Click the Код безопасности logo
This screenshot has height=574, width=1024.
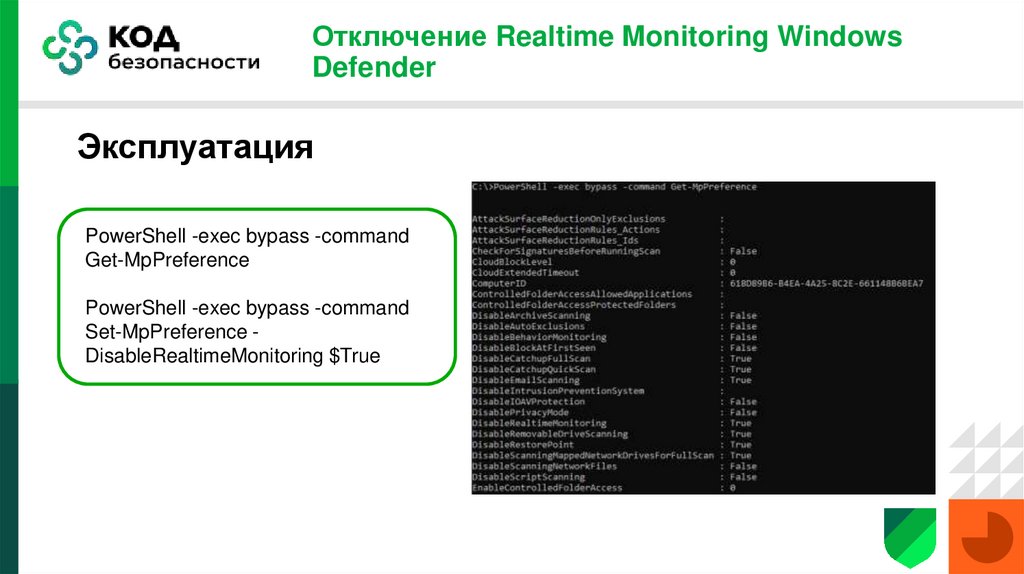pyautogui.click(x=152, y=47)
